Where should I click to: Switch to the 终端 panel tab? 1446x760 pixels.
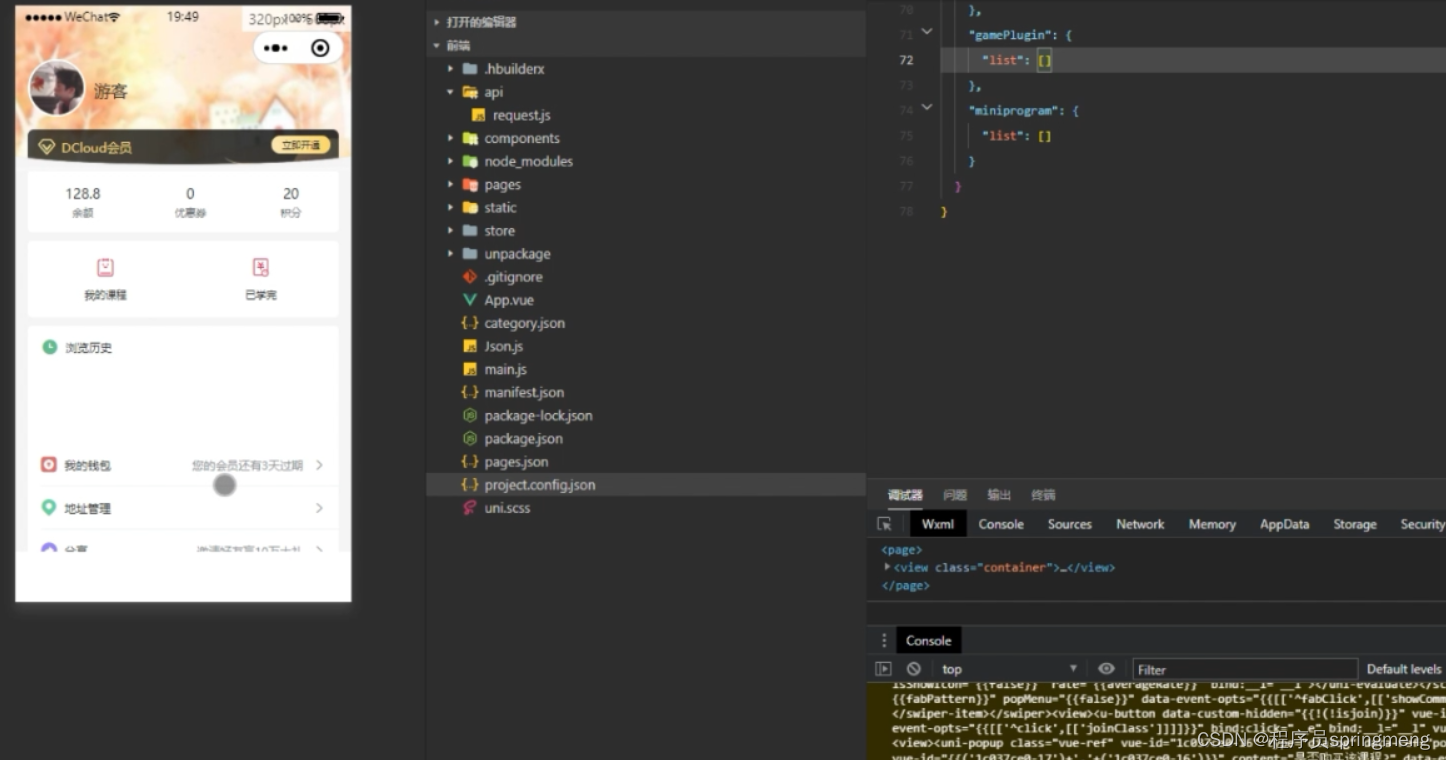click(x=1043, y=495)
